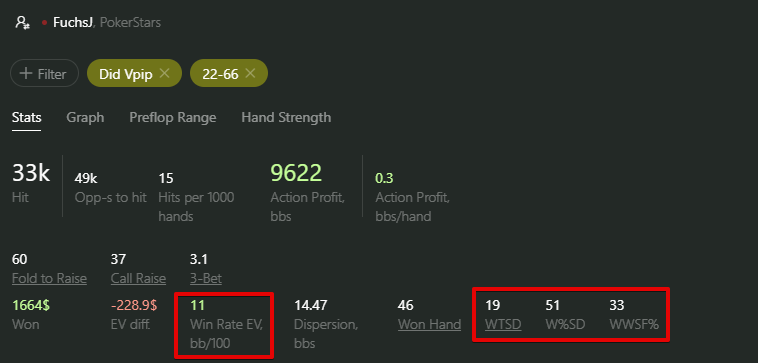Click the FuchsJ player name
Image resolution: width=758 pixels, height=363 pixels.
tap(73, 23)
